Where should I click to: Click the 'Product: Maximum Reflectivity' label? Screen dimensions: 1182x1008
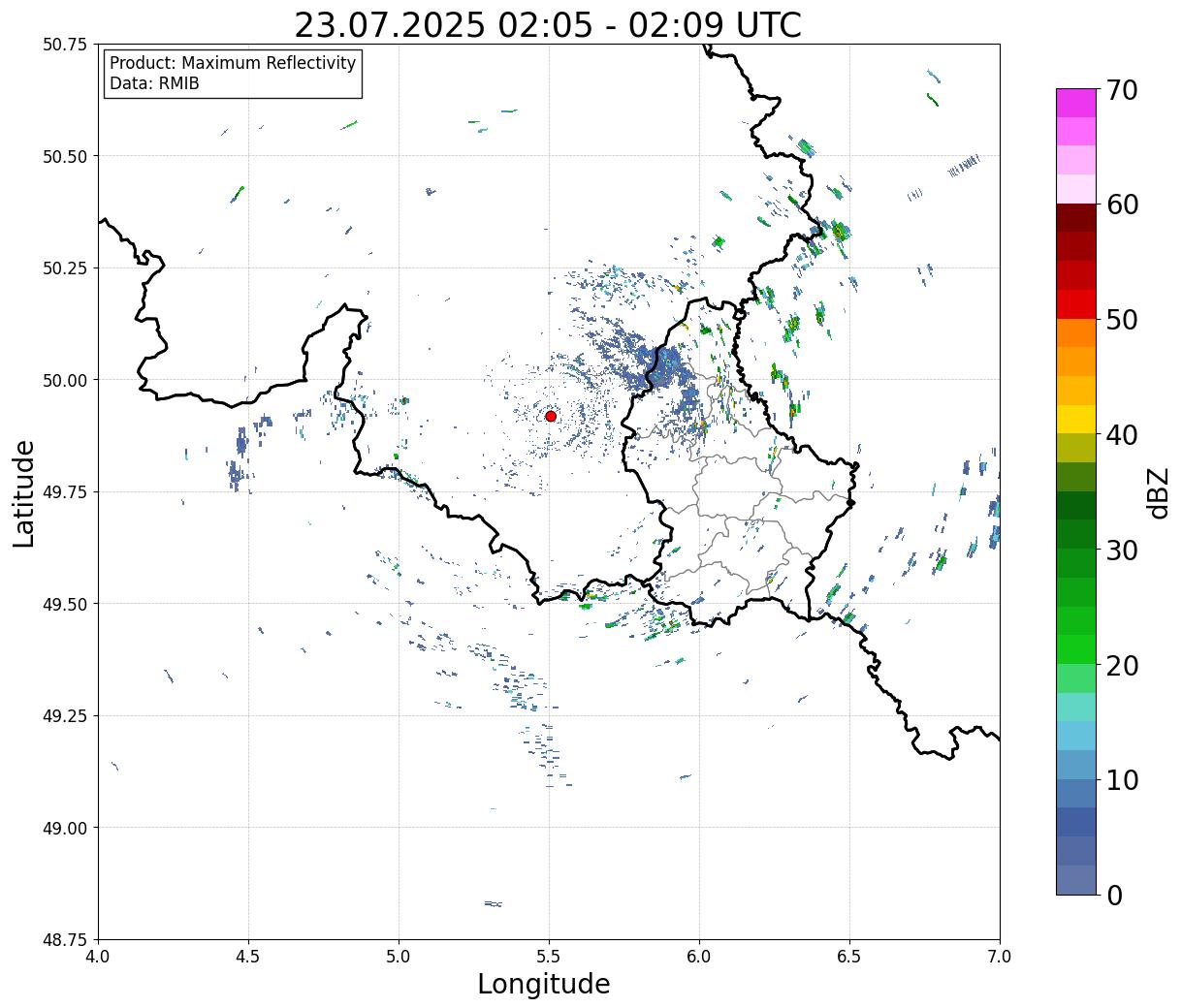tap(233, 63)
